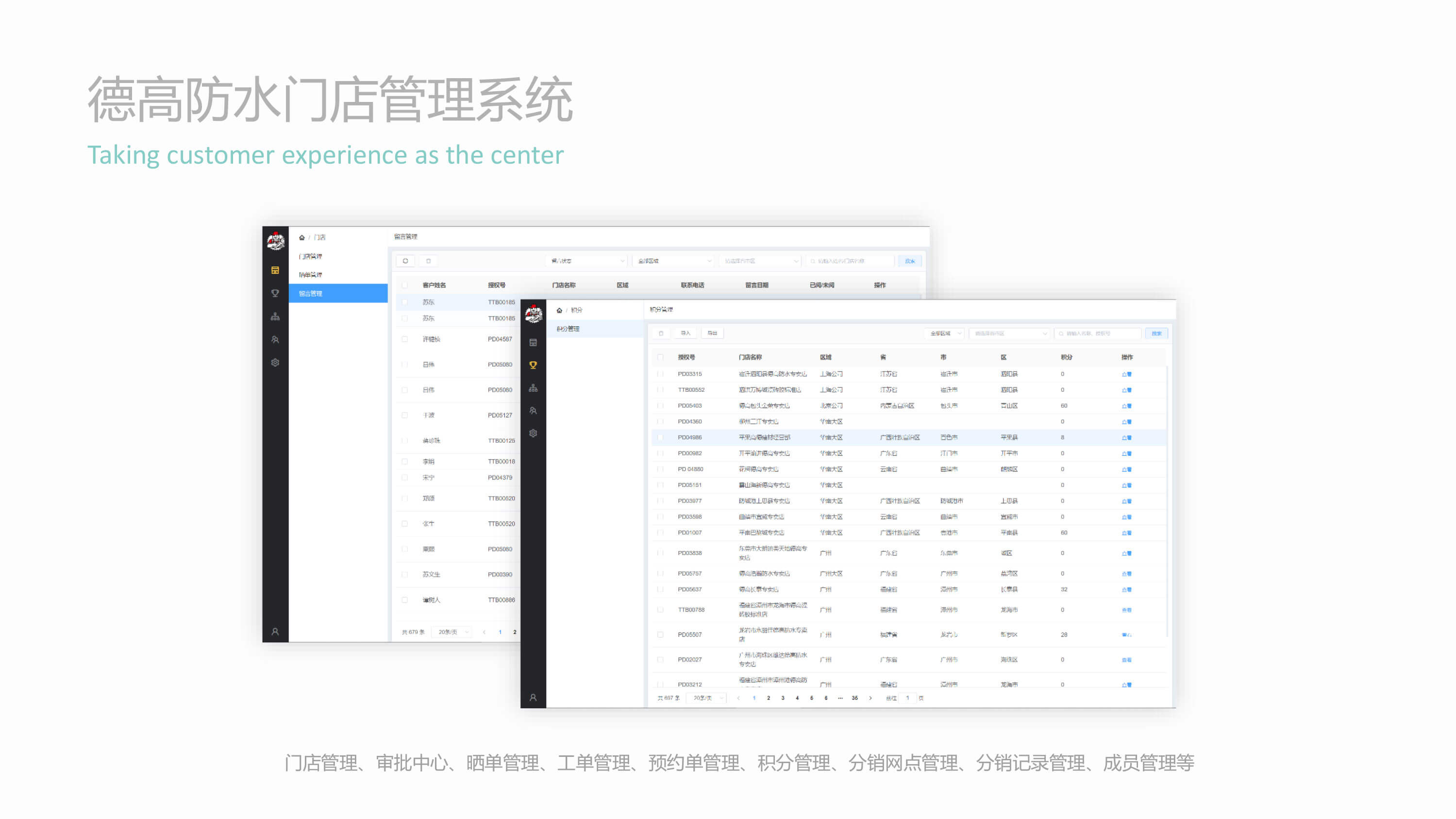The width and height of the screenshot is (1456, 819).
Task: Click the user profile icon at the bottom of the back window's sidebar
Action: click(275, 632)
